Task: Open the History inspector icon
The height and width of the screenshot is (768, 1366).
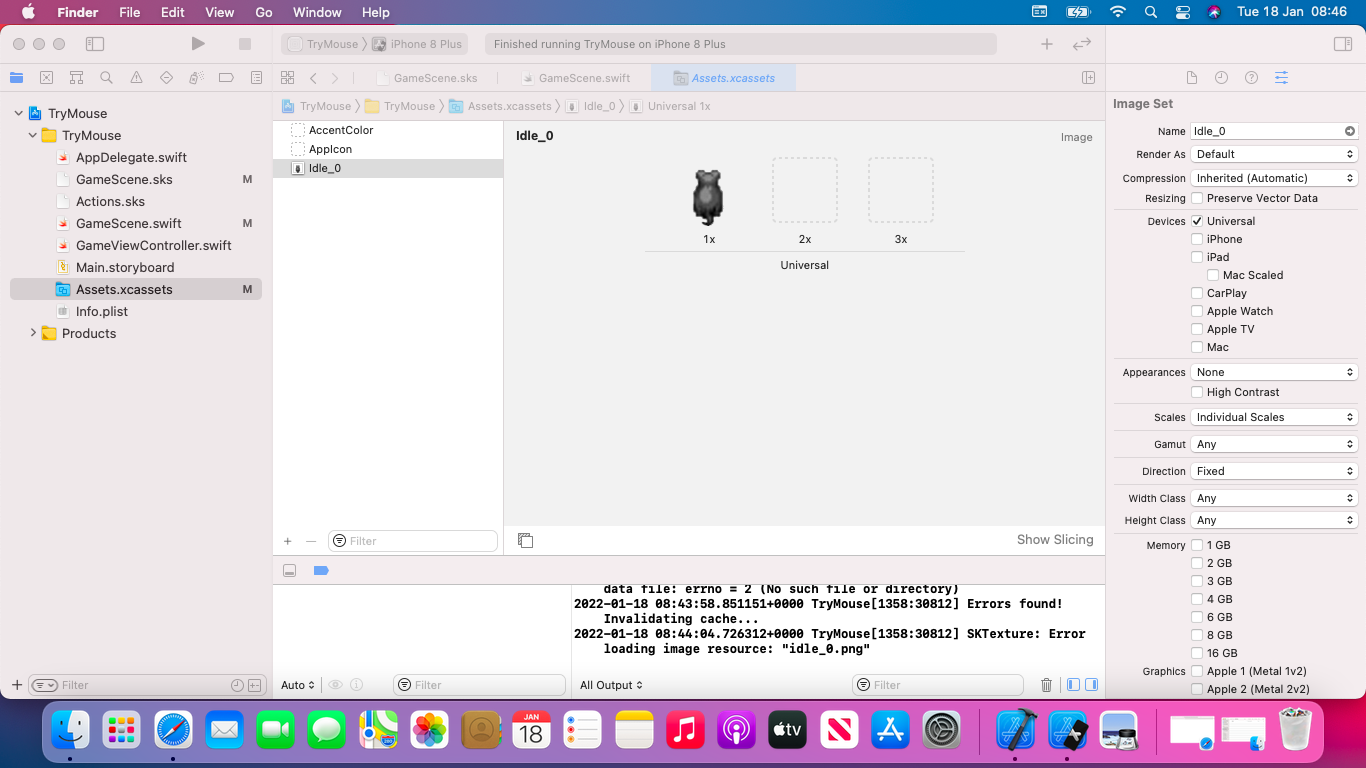Action: pos(1221,78)
